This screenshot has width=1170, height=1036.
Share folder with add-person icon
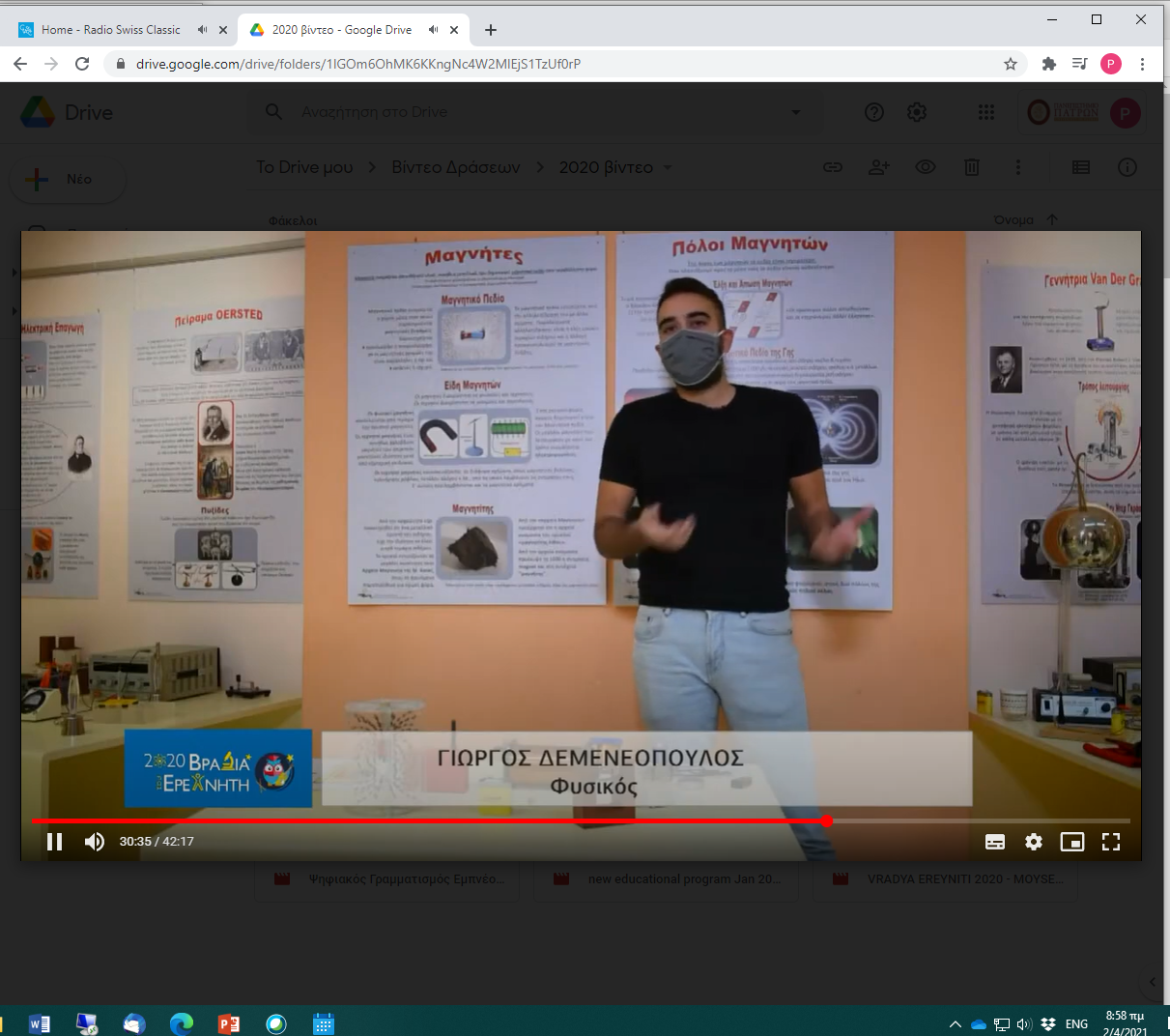pyautogui.click(x=879, y=167)
